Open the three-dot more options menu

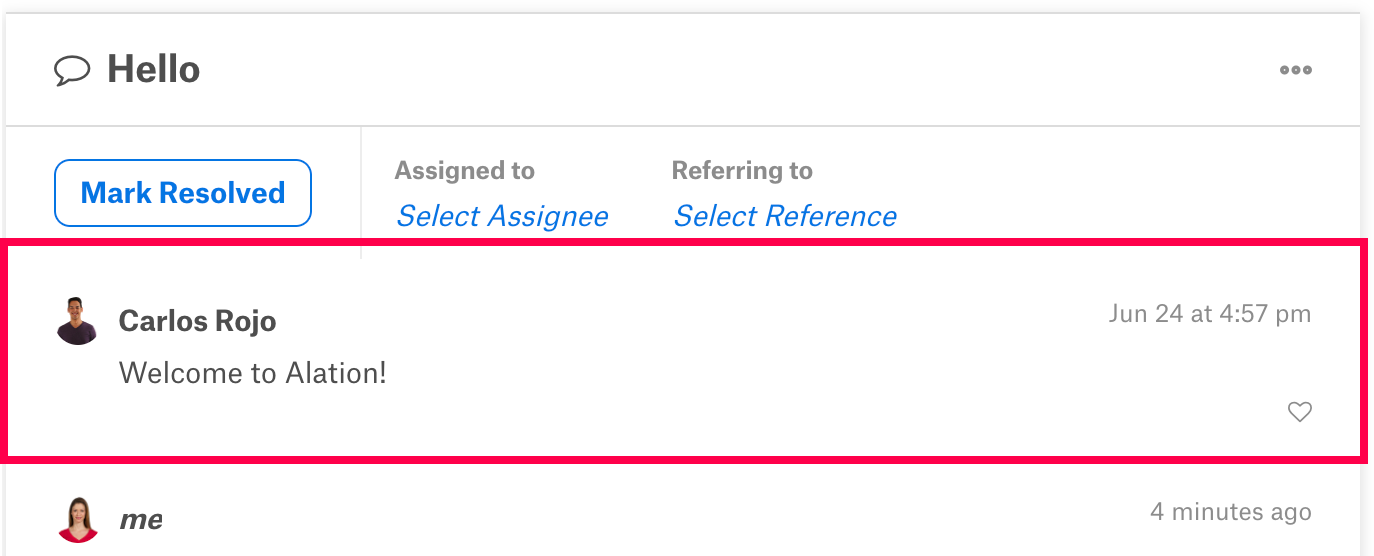(x=1296, y=70)
